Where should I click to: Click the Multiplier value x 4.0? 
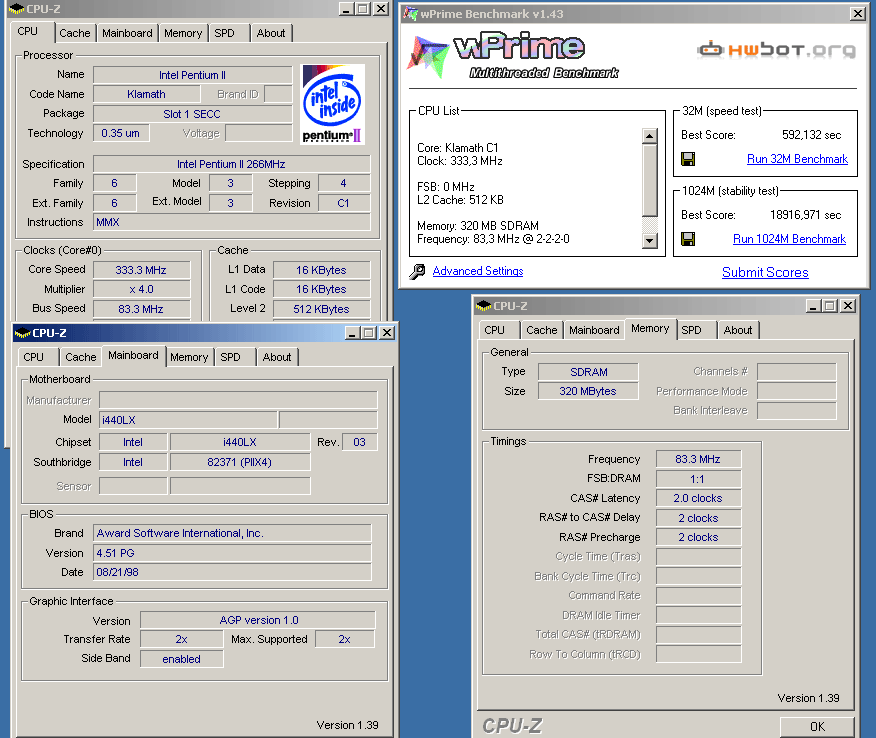point(141,289)
